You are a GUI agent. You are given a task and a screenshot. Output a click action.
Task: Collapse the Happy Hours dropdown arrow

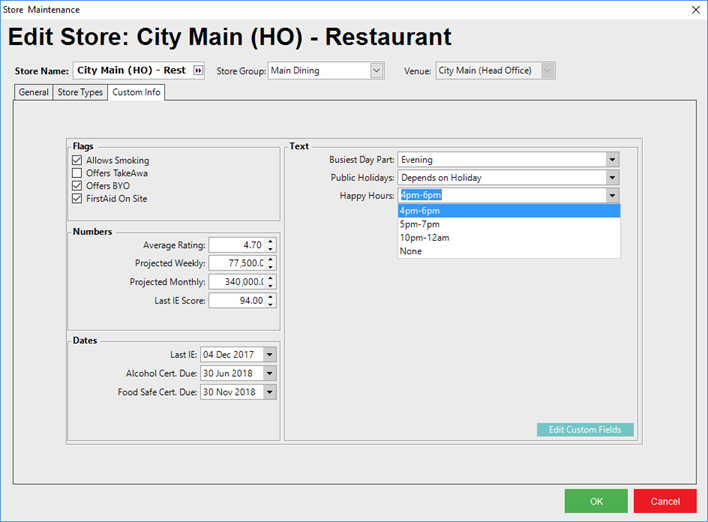(x=611, y=196)
